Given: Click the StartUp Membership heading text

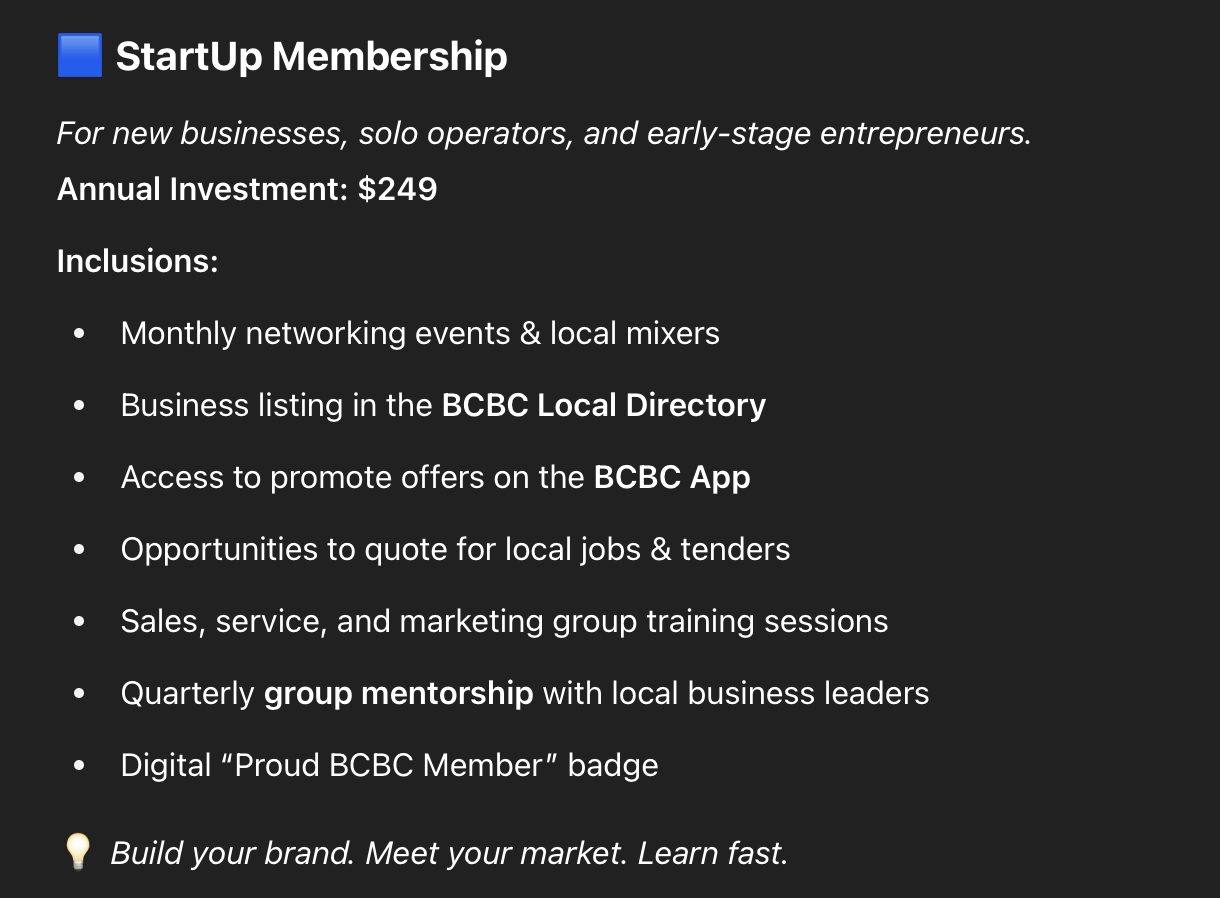Looking at the screenshot, I should click(311, 57).
